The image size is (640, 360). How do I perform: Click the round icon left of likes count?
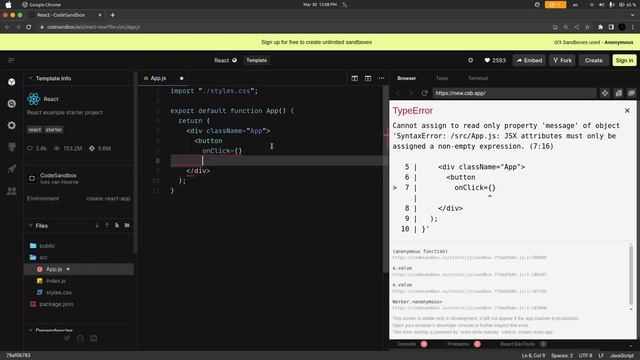(x=470, y=60)
